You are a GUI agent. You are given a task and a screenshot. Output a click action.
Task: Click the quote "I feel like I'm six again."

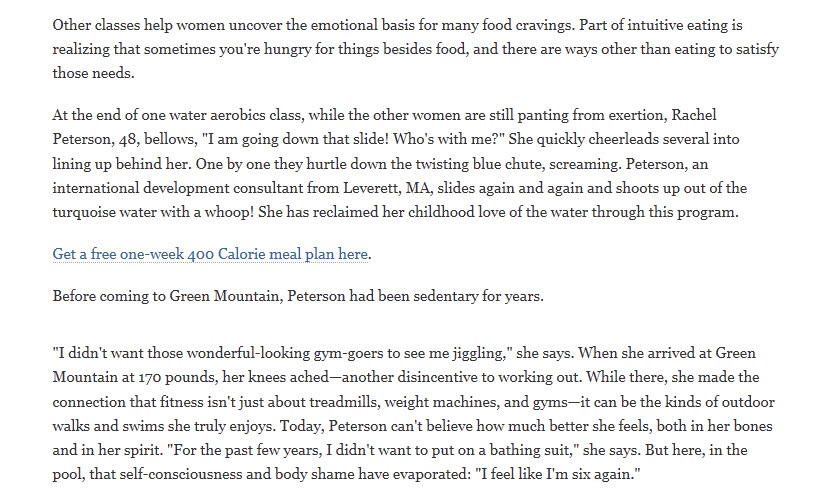click(558, 474)
